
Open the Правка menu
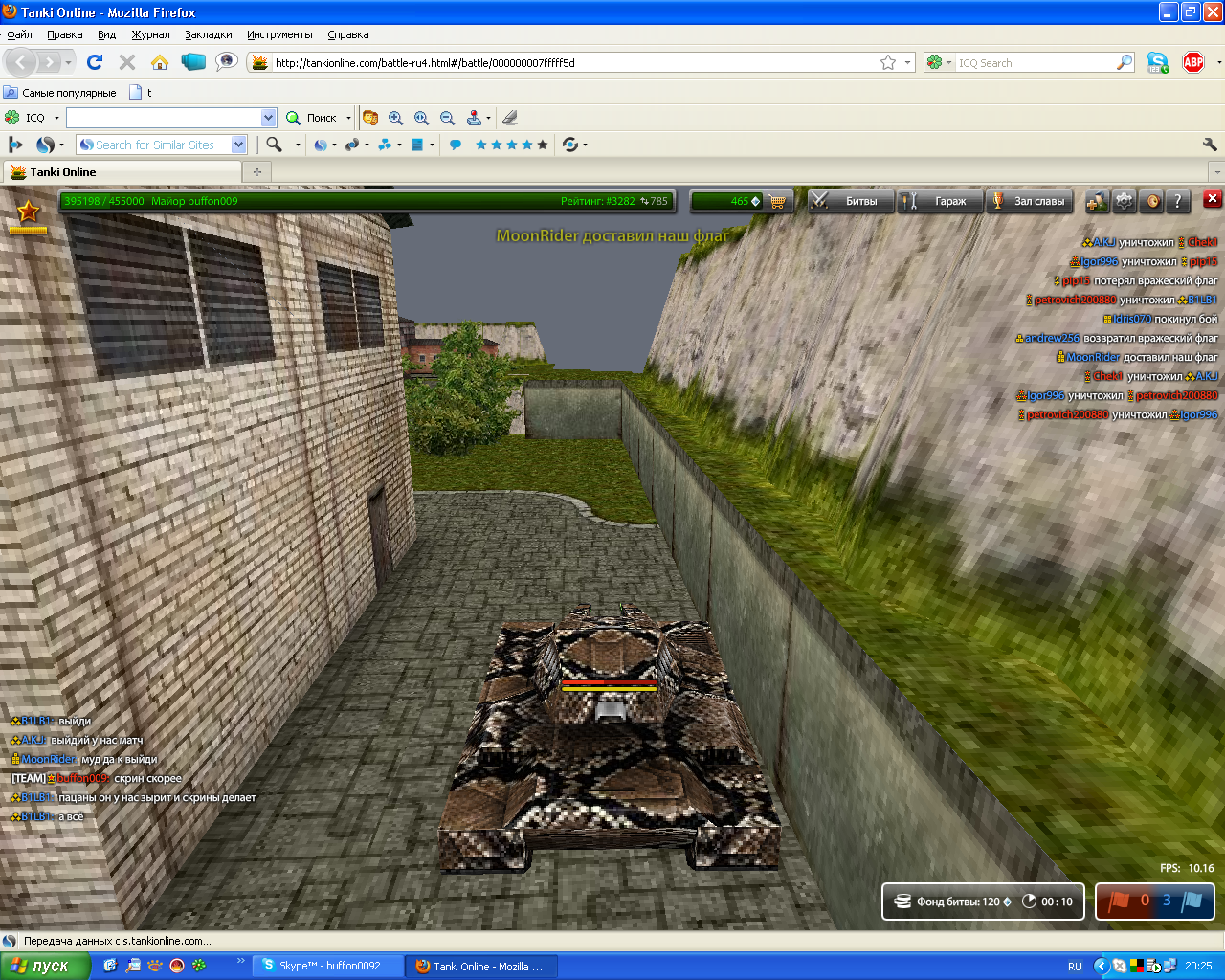click(64, 34)
